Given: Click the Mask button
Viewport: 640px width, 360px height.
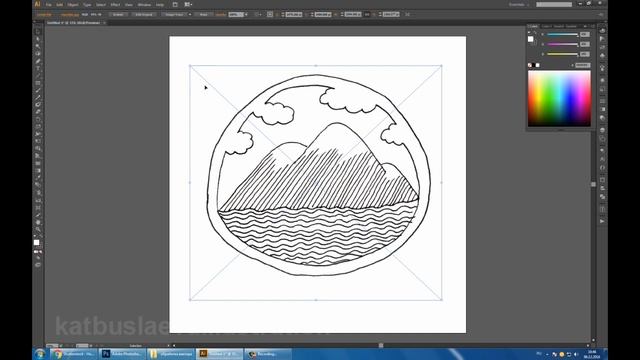Looking at the screenshot, I should click(x=203, y=14).
